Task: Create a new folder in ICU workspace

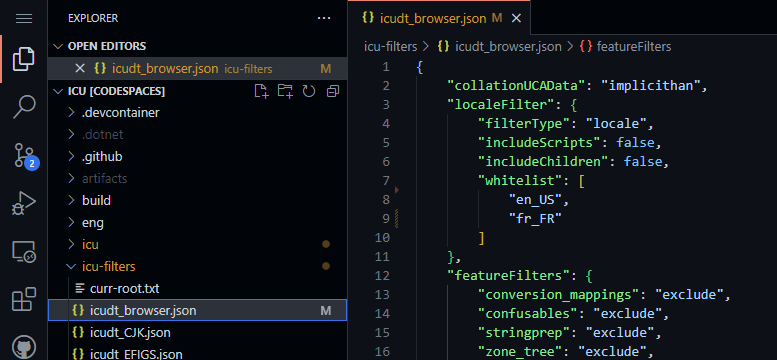Action: 285,91
